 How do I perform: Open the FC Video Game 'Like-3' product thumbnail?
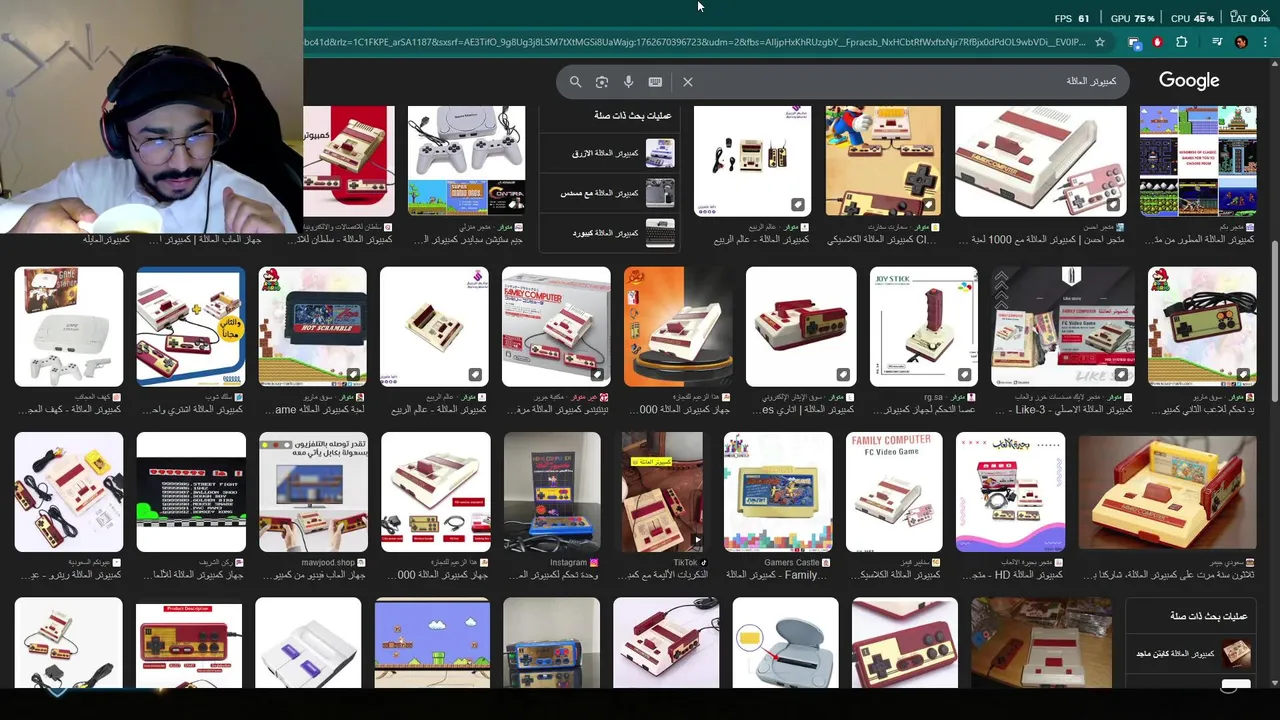[x=1062, y=326]
